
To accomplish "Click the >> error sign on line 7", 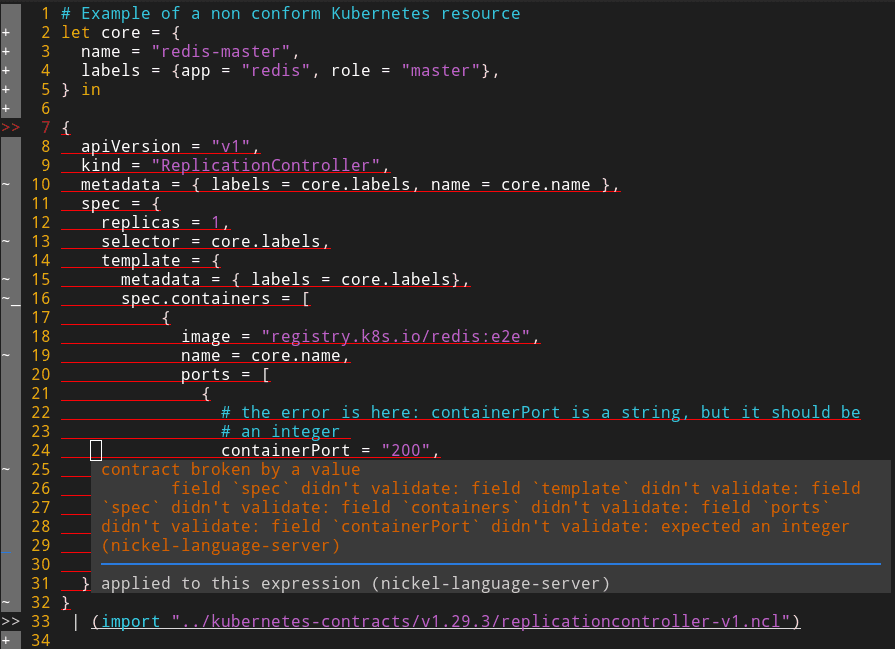I will click(x=10, y=127).
